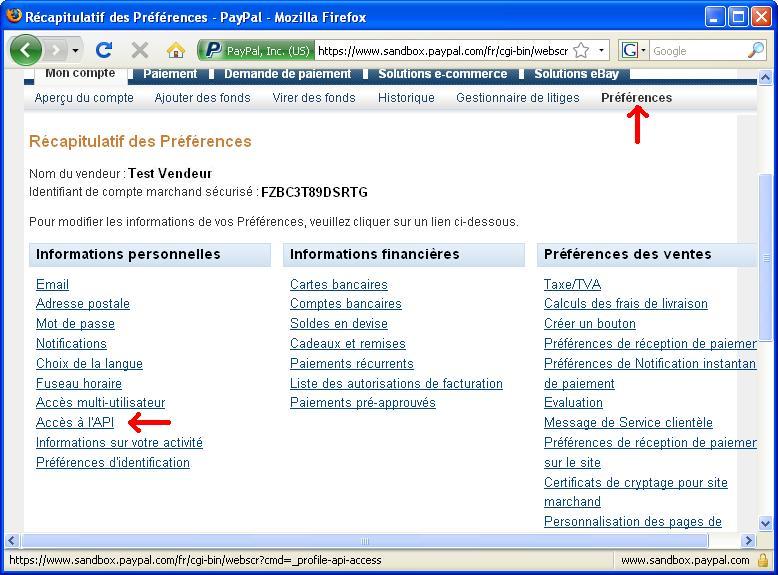778x575 pixels.
Task: Select Ajouter des fonds submenu
Action: [x=202, y=98]
